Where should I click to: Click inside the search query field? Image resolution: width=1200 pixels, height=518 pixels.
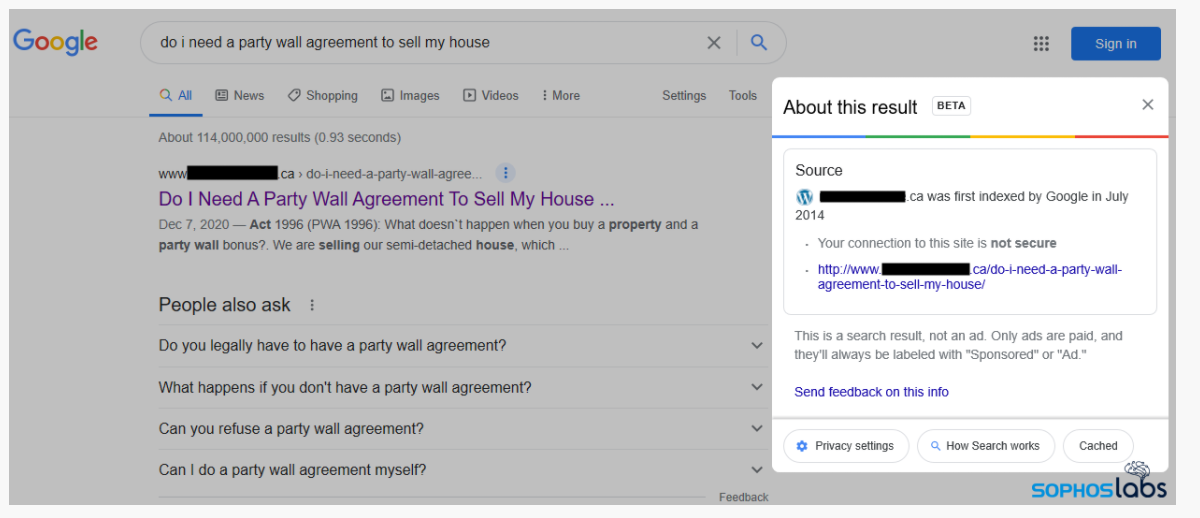pyautogui.click(x=425, y=42)
